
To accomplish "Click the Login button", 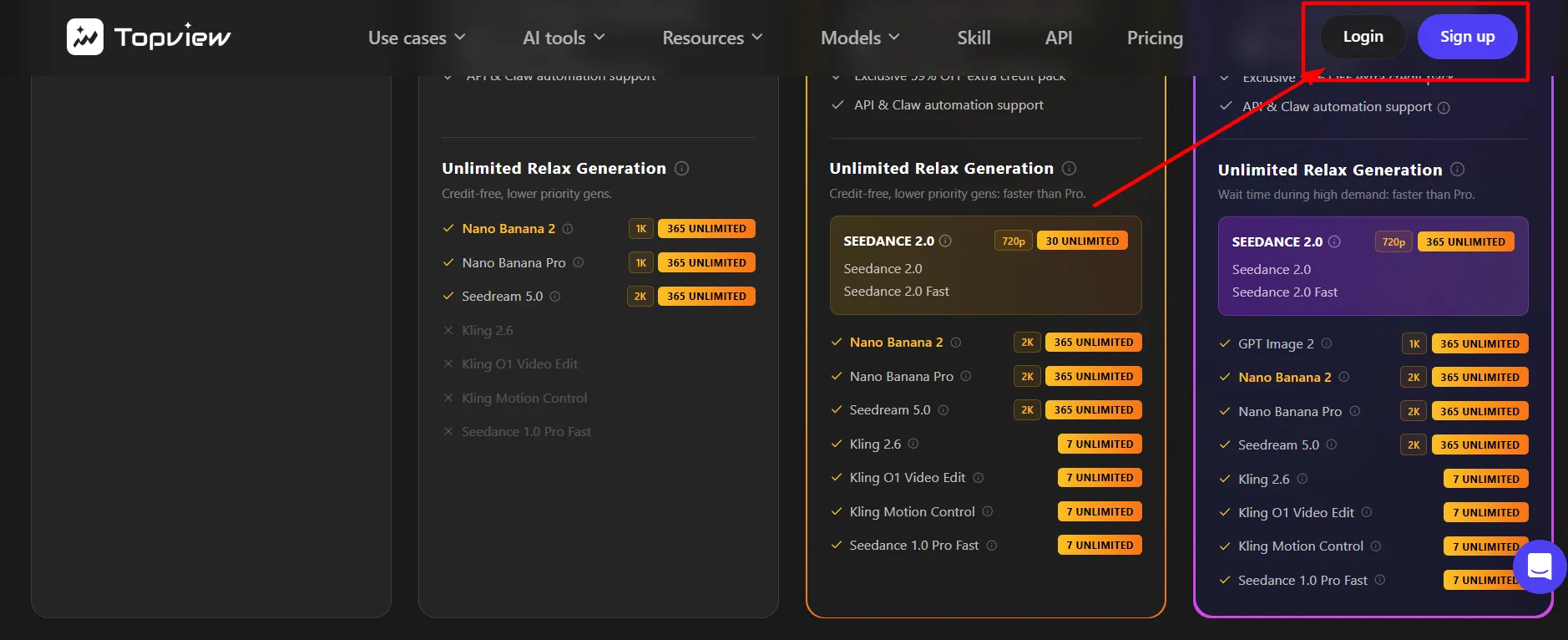I will [x=1363, y=37].
